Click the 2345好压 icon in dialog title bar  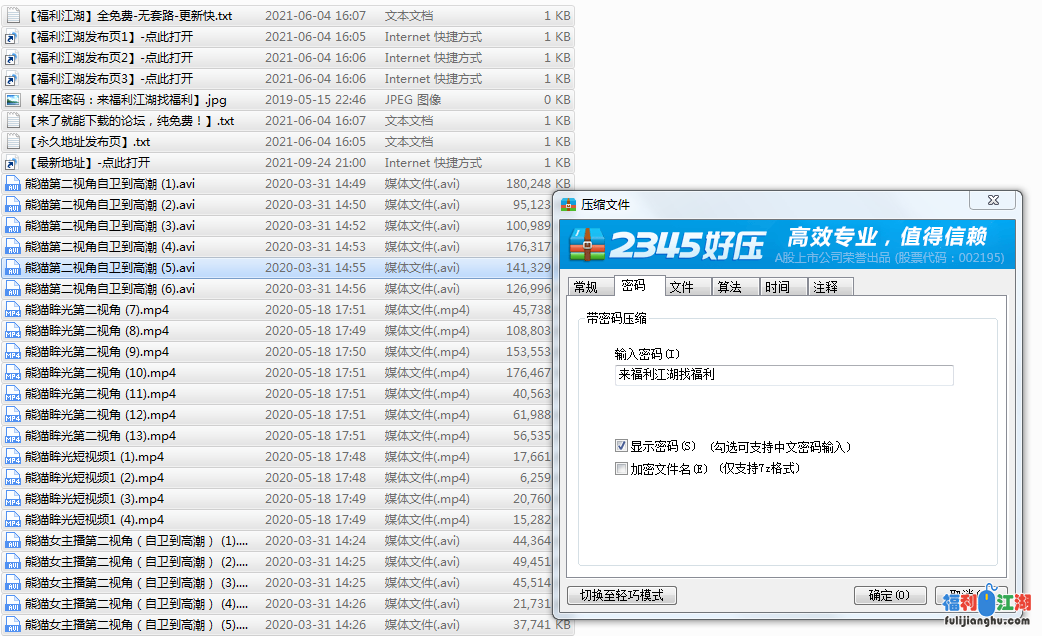click(569, 205)
